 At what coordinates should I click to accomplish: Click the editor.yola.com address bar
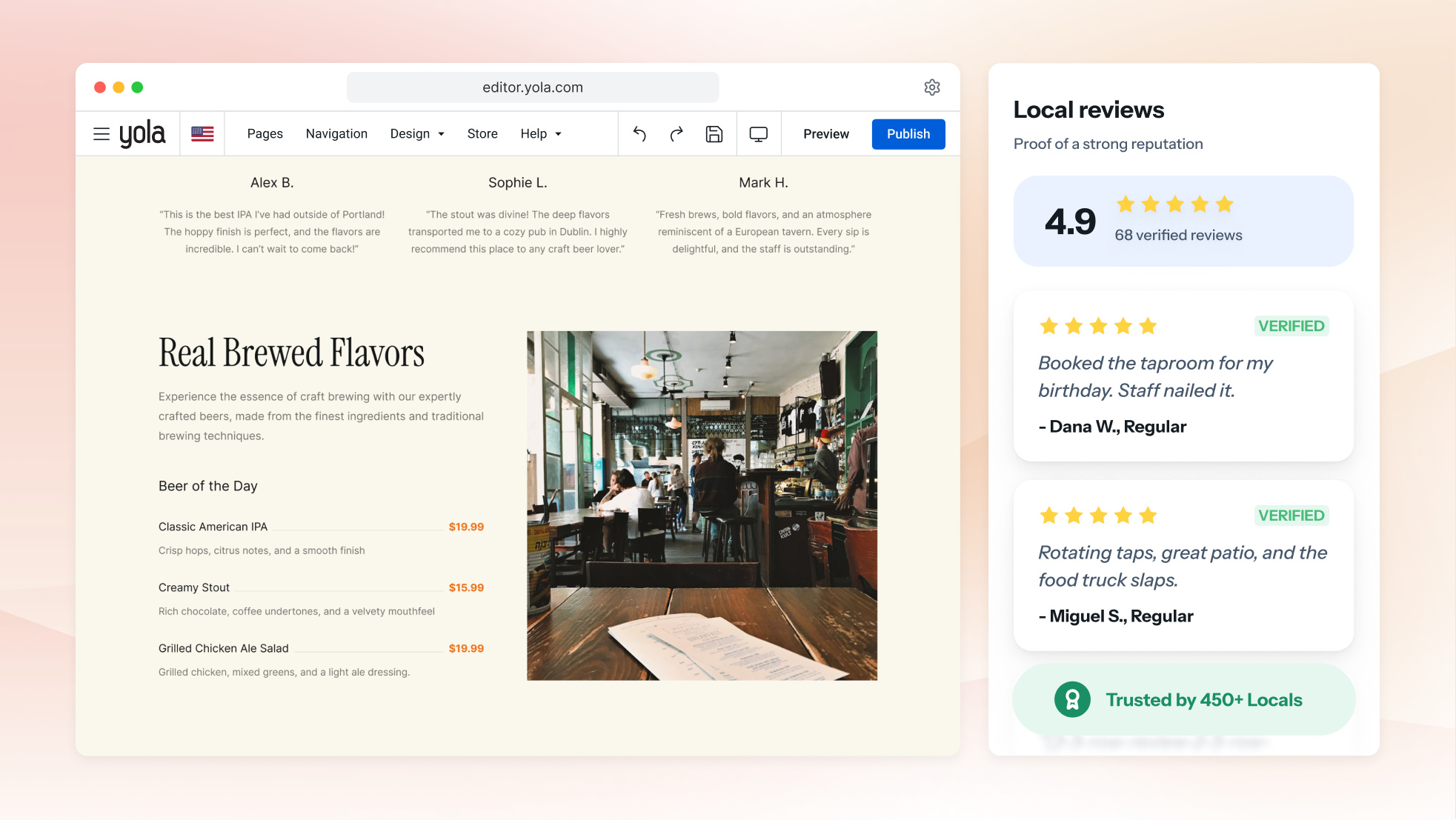click(533, 87)
